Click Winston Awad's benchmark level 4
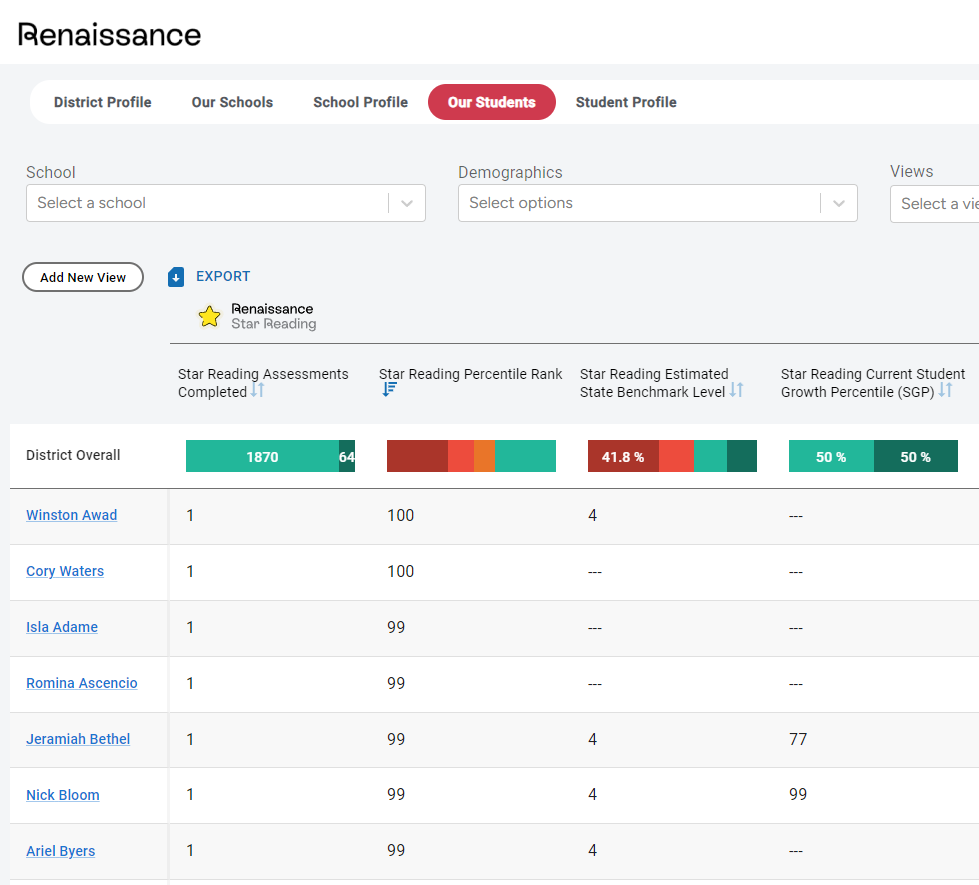Viewport: 979px width, 885px height. pyautogui.click(x=593, y=515)
